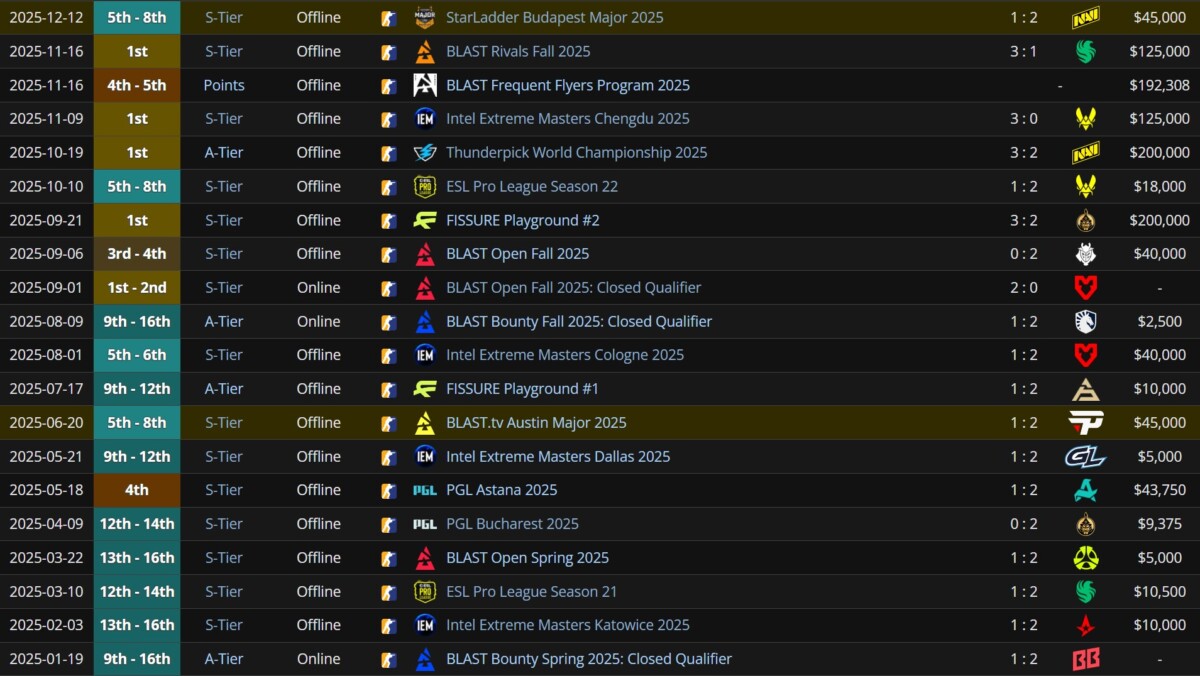Click the IEM icon beside Intel Extreme Masters Cologne

coord(425,355)
